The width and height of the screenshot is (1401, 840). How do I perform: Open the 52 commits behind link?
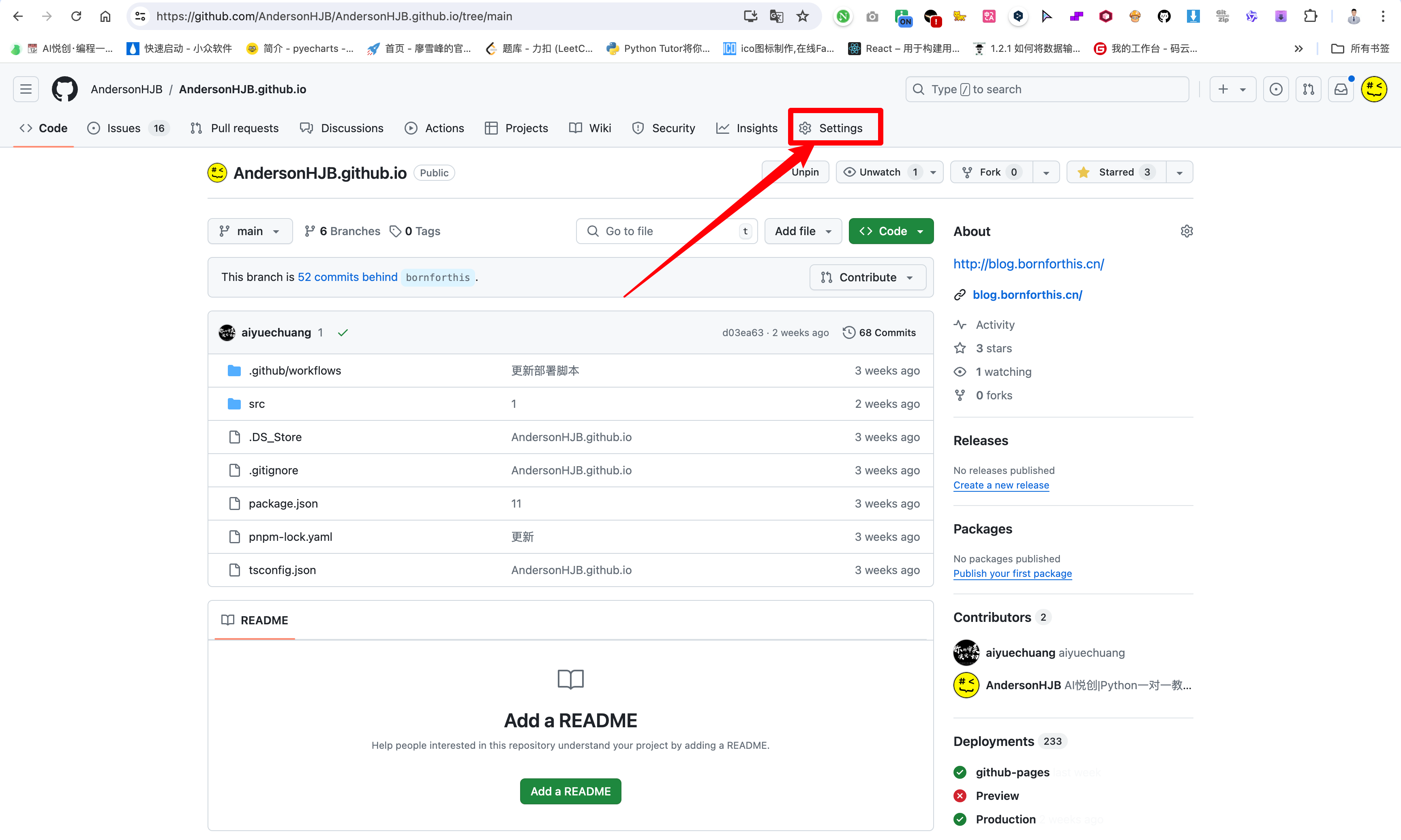pos(347,277)
